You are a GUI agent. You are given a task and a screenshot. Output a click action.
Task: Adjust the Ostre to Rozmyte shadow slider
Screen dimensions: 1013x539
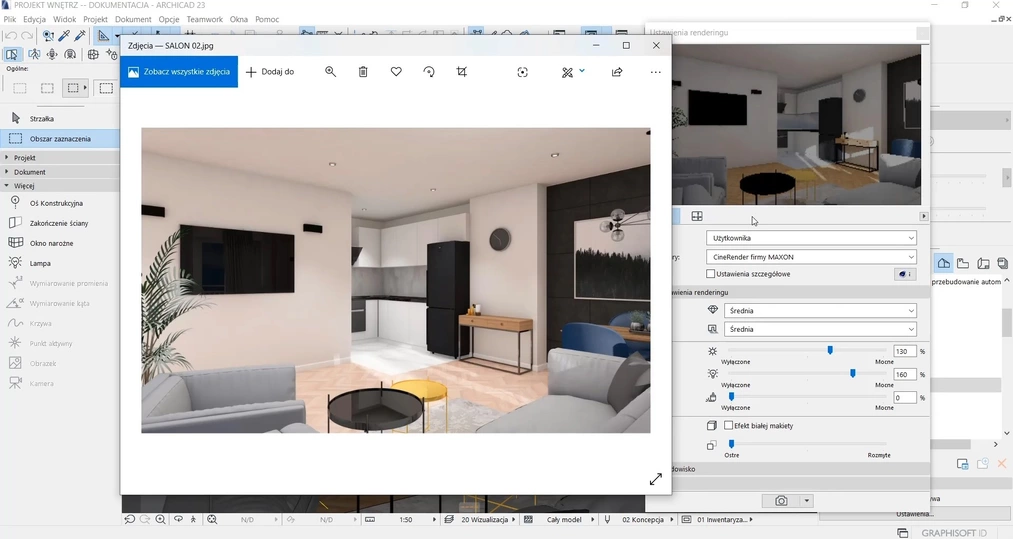(x=731, y=443)
